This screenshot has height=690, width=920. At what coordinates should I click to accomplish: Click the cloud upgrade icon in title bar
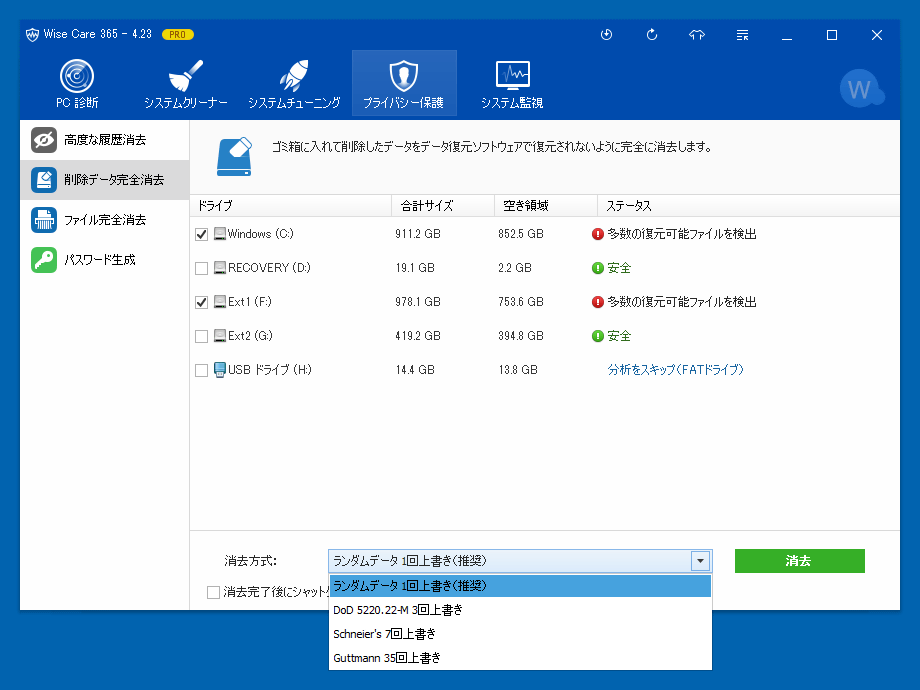(696, 35)
